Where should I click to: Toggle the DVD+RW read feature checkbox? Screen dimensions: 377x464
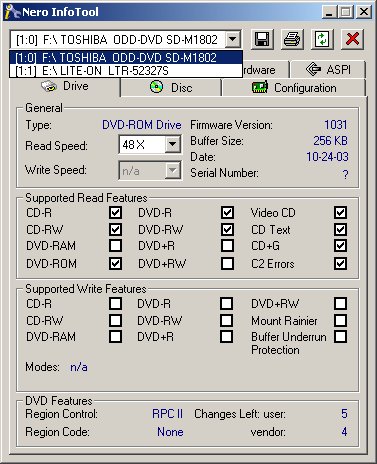pyautogui.click(x=227, y=263)
